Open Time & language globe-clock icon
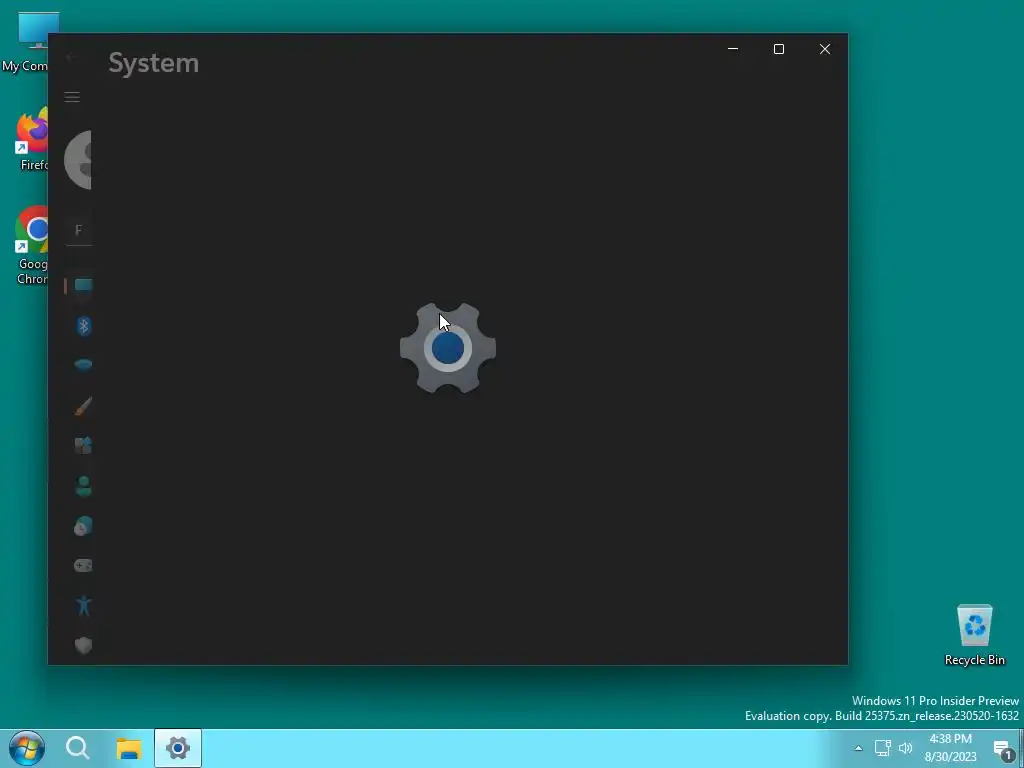This screenshot has width=1024, height=768. (x=83, y=526)
